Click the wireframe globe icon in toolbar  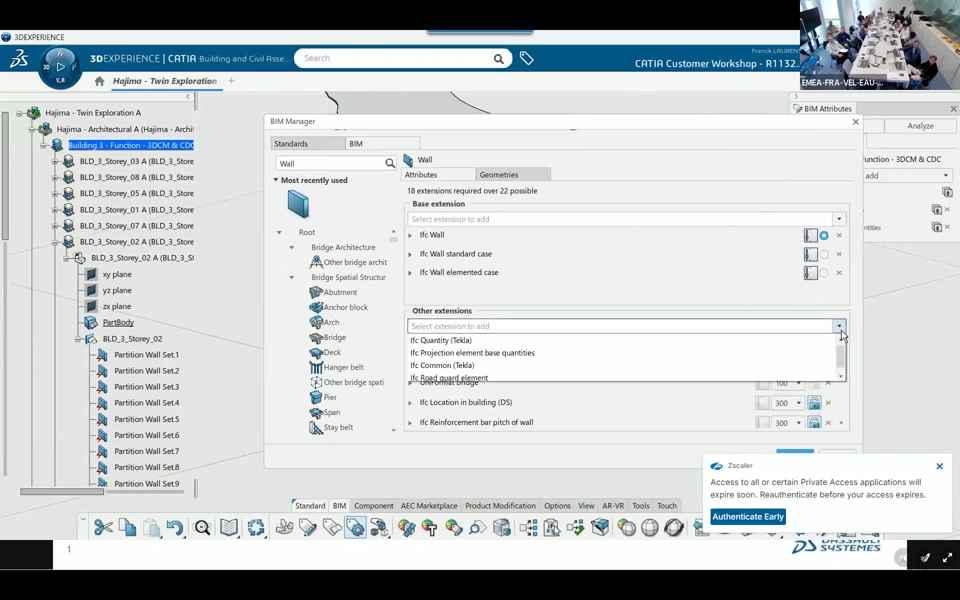pos(650,527)
